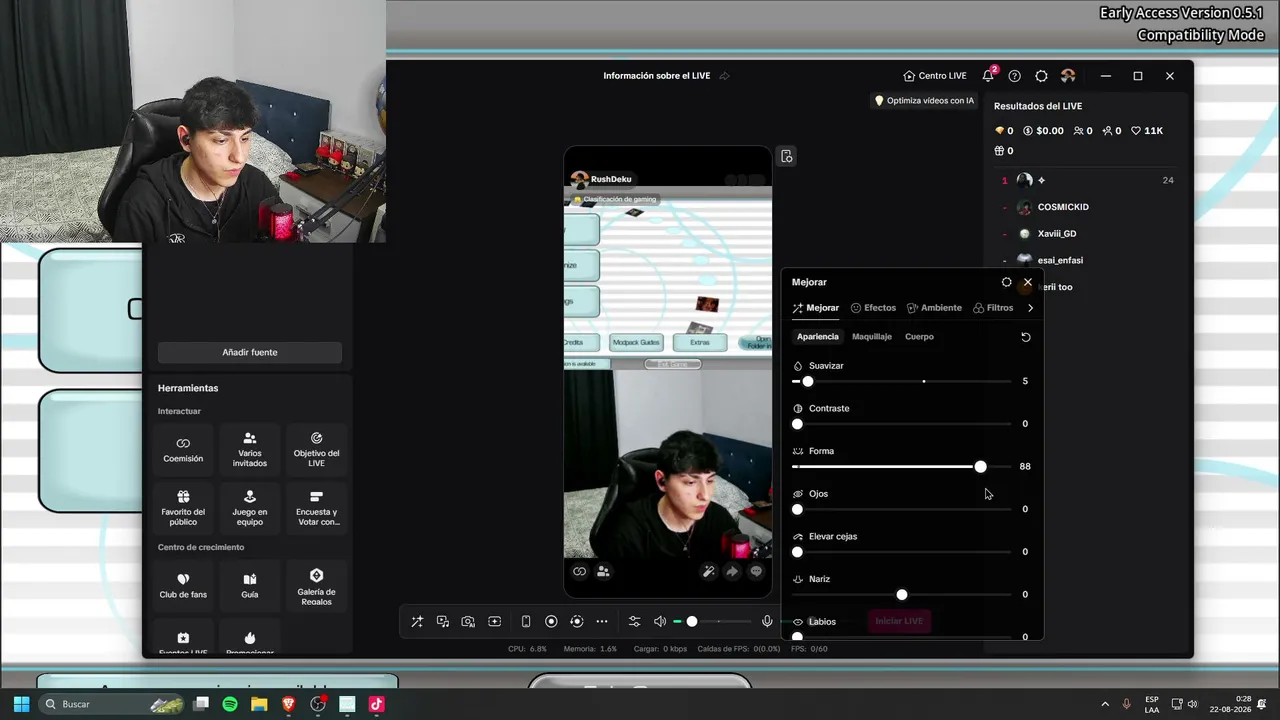Adjust the Nariz slider handle
This screenshot has height=720, width=1280.
click(902, 595)
